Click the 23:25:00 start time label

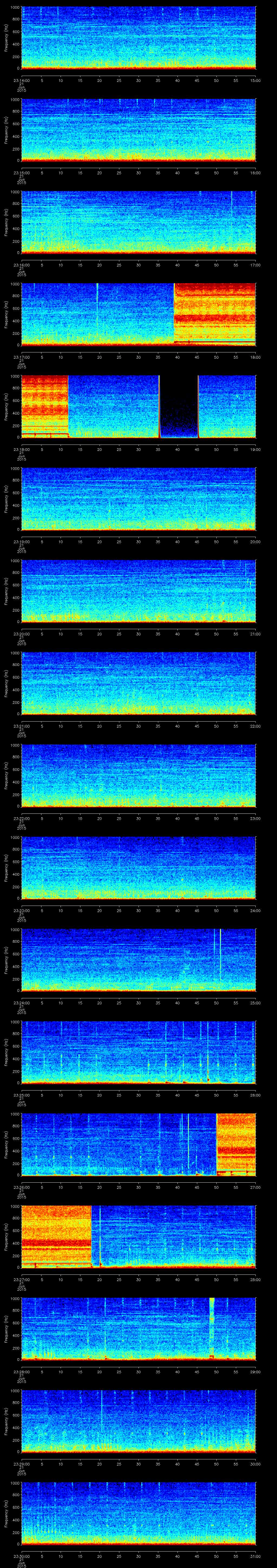click(x=21, y=1095)
